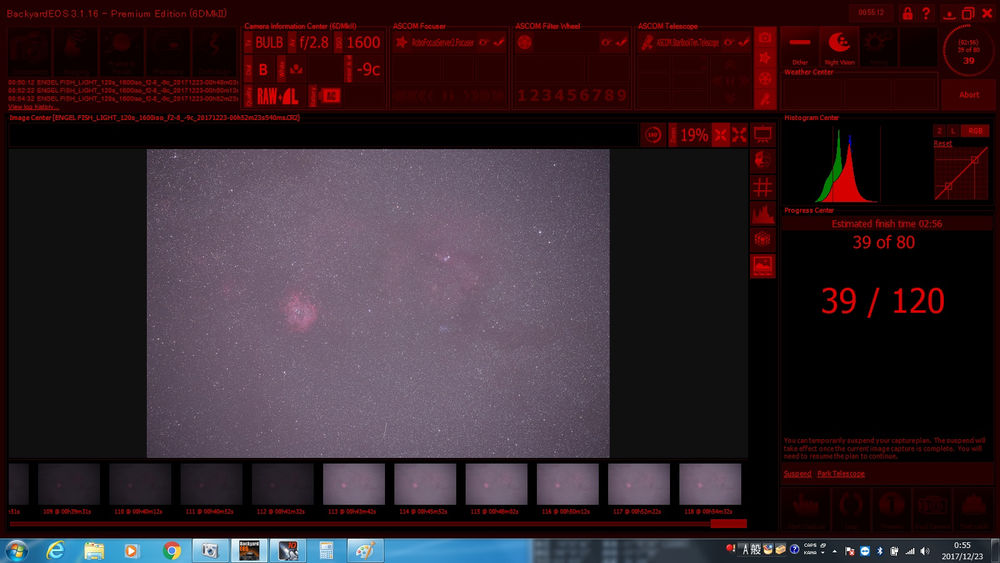The image size is (1000, 563).
Task: Click the white balance icon in camera info
Action: tap(296, 69)
